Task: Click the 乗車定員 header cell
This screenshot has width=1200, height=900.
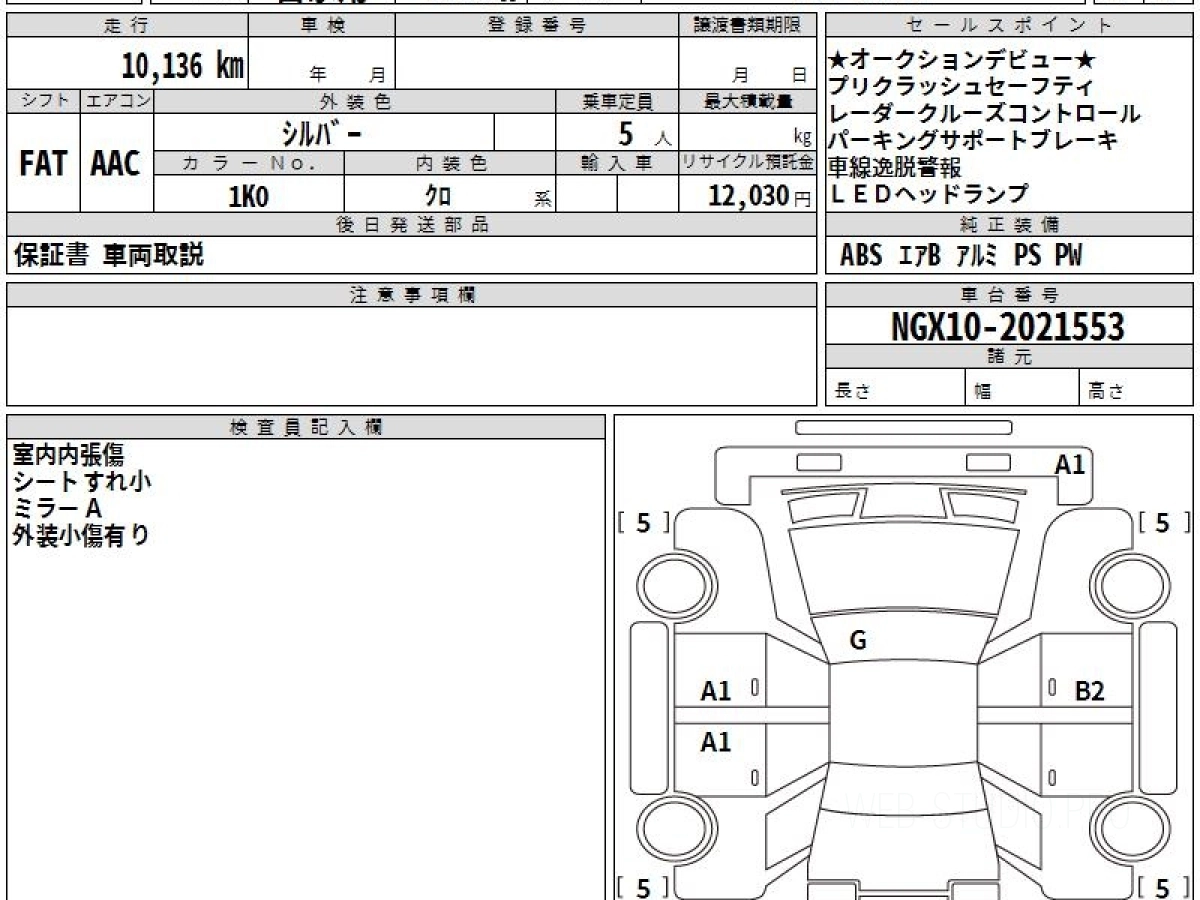Action: point(617,101)
